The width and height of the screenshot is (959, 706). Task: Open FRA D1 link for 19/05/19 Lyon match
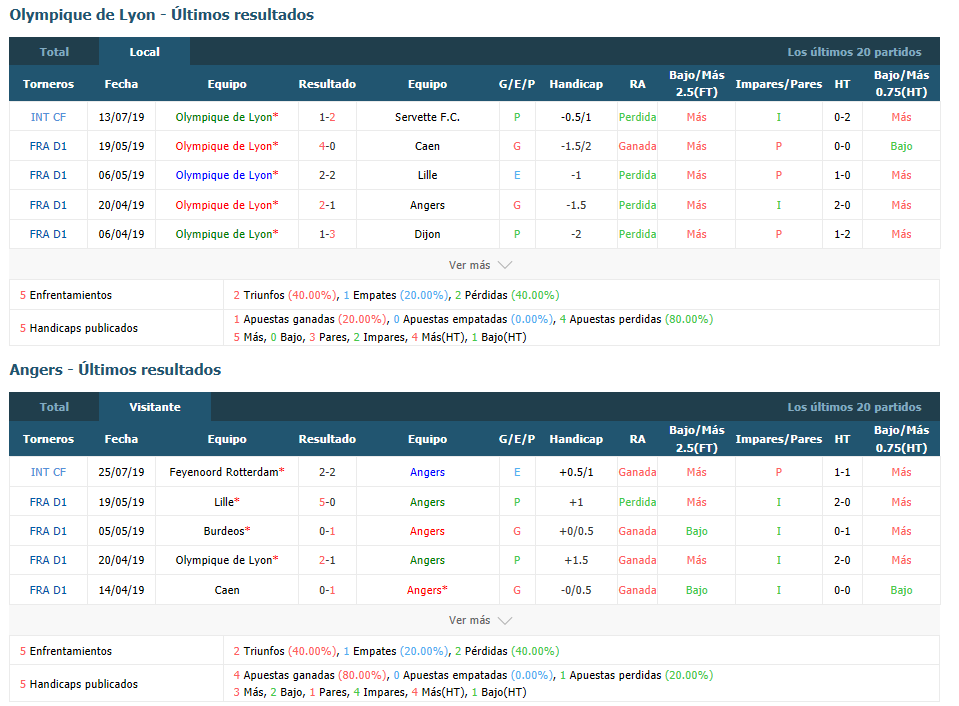tap(48, 146)
